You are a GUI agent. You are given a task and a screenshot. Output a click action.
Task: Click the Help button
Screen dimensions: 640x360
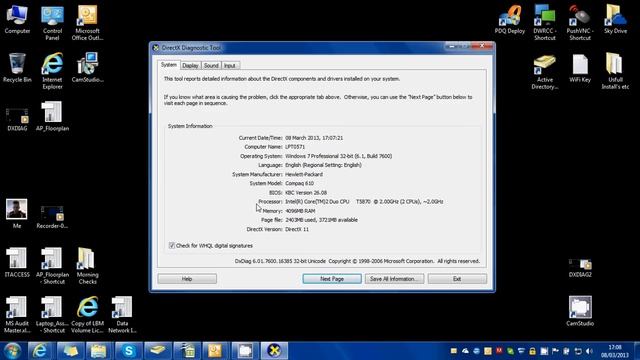[187, 279]
